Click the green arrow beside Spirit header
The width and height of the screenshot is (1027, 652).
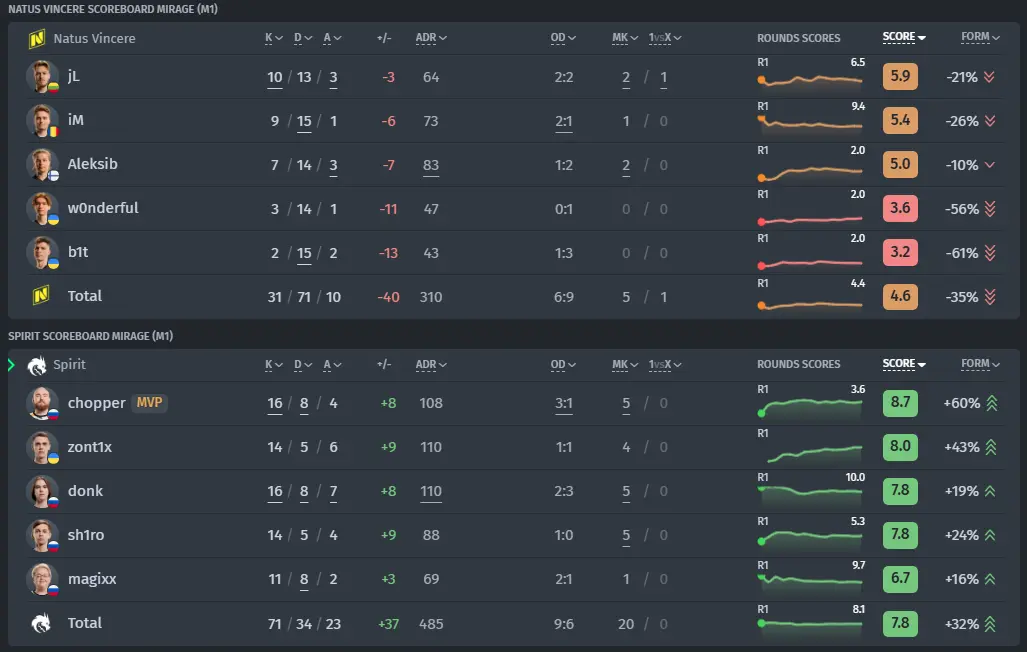[11, 365]
